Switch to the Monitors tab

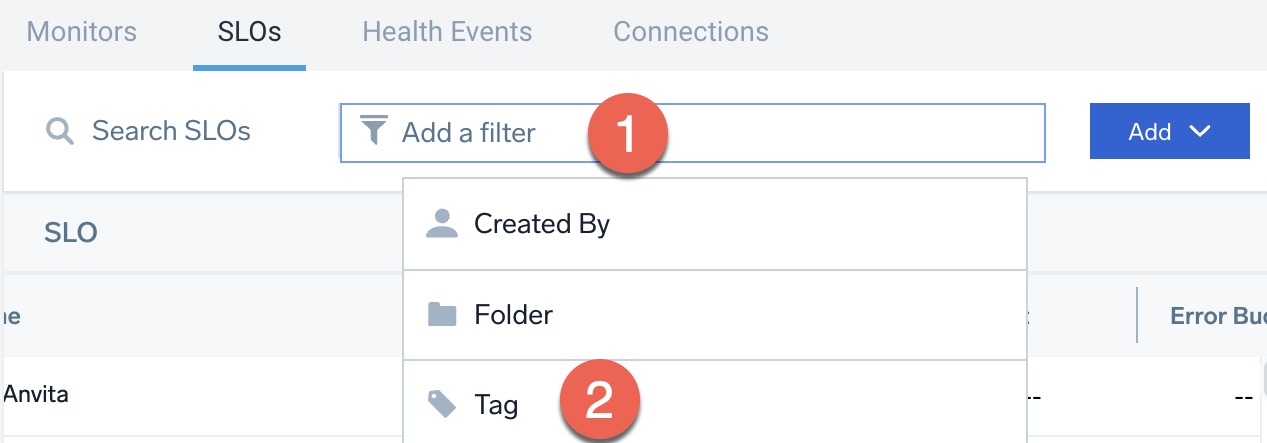click(82, 32)
